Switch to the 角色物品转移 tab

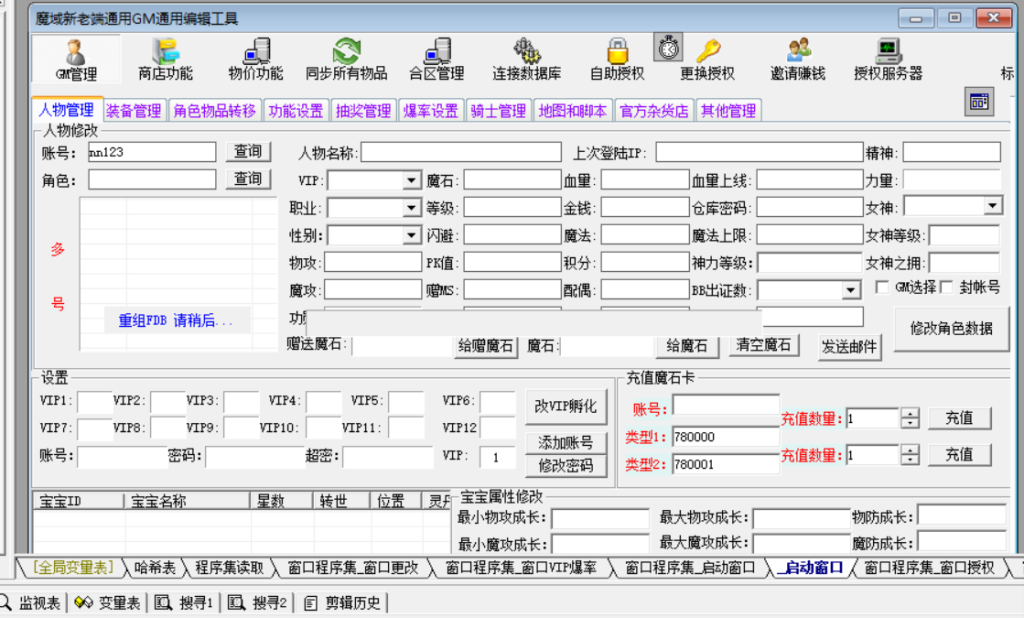(x=215, y=111)
